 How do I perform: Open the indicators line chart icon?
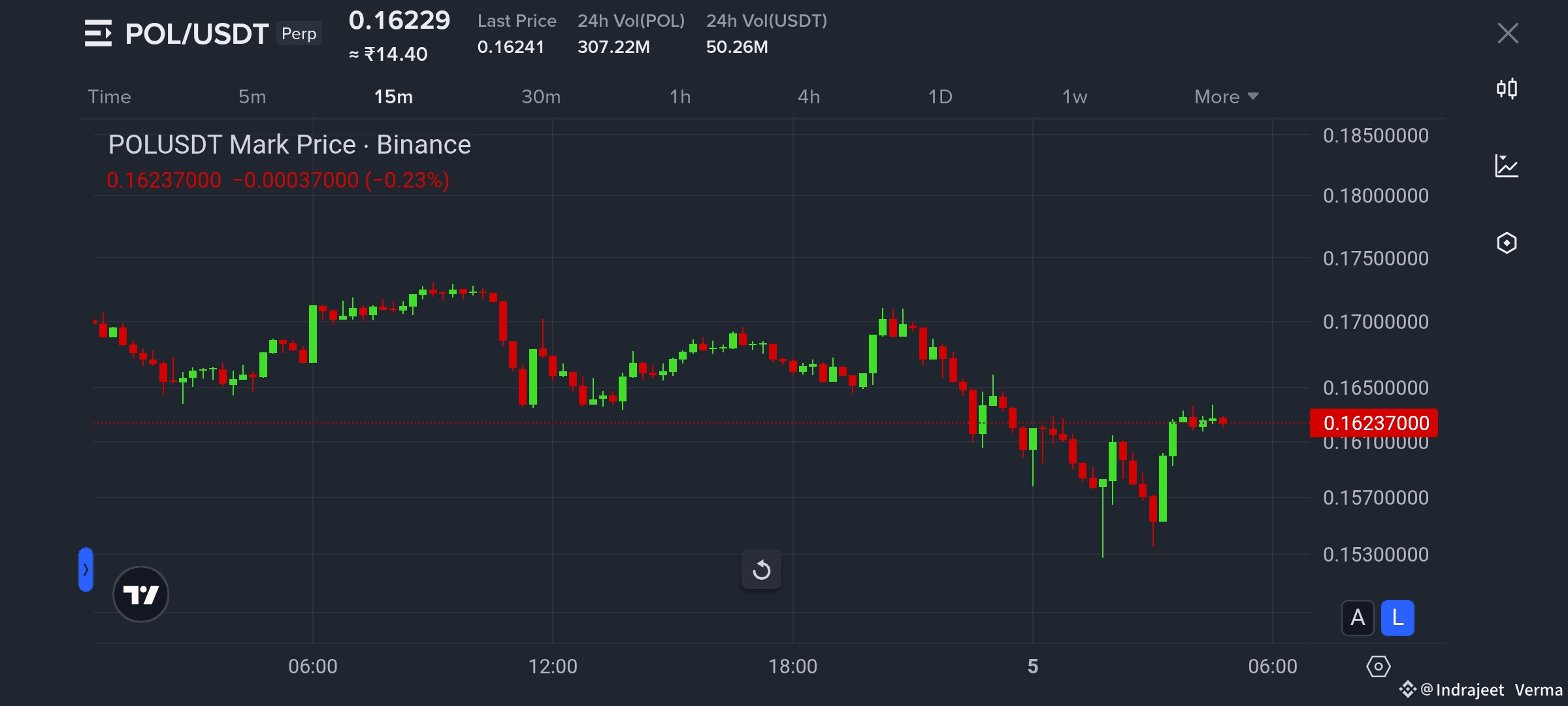click(1507, 166)
